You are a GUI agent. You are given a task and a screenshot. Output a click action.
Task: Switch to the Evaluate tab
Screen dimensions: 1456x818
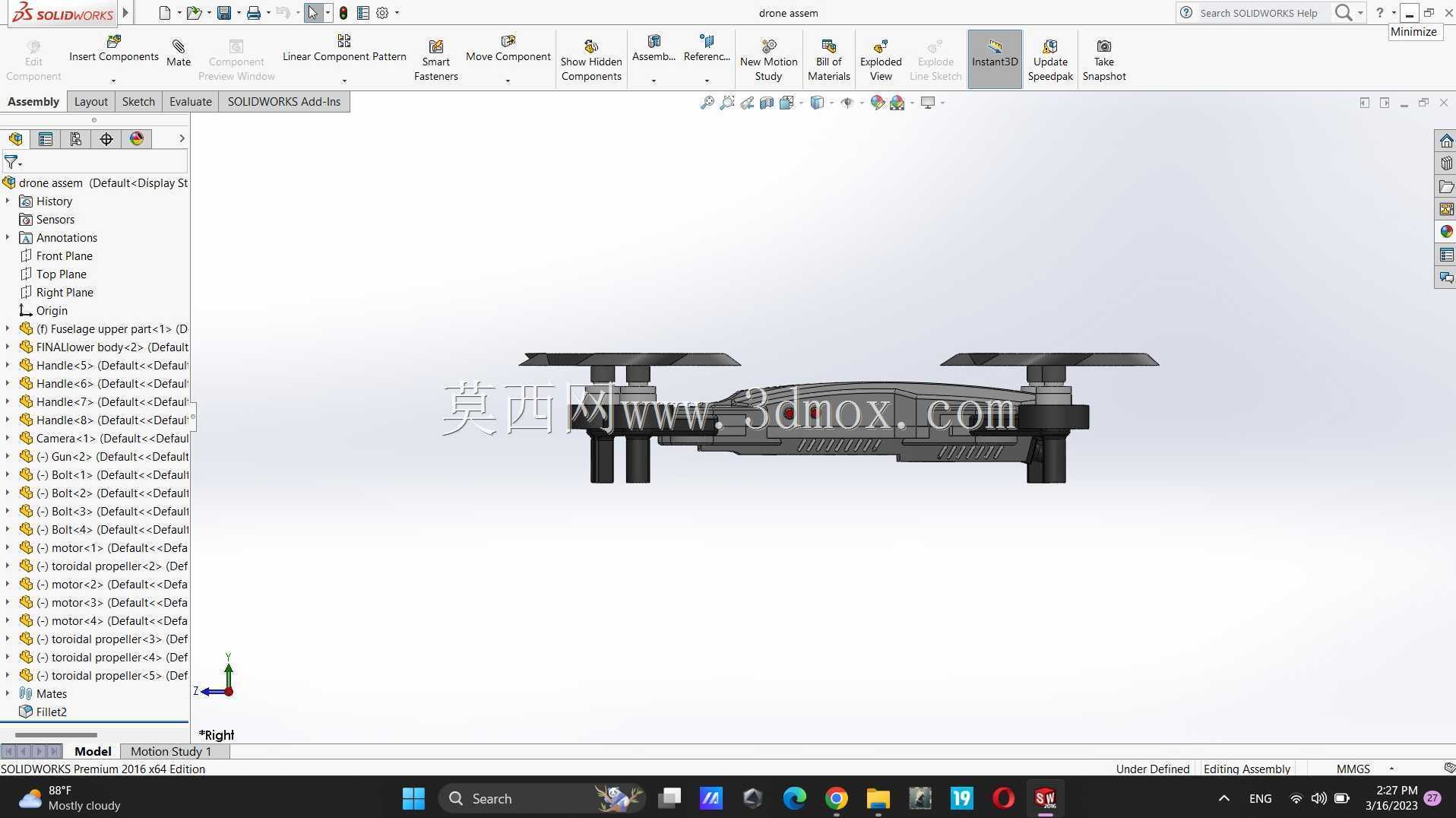click(190, 102)
